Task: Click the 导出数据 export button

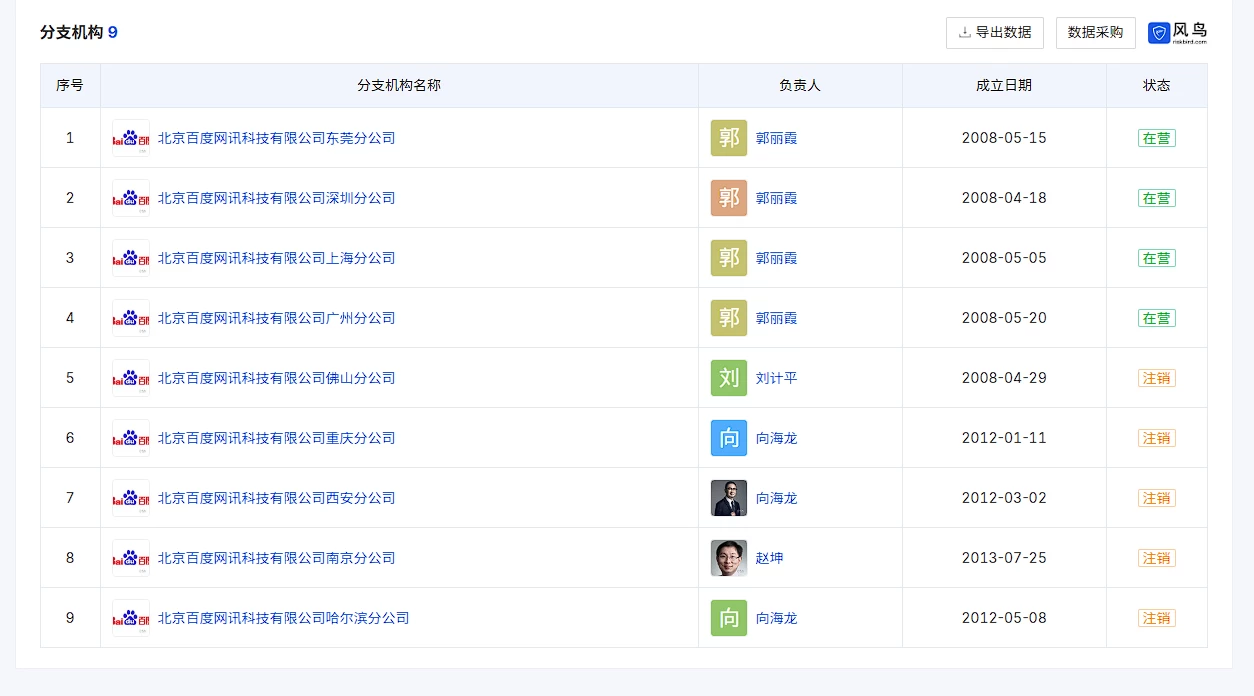Action: [994, 32]
